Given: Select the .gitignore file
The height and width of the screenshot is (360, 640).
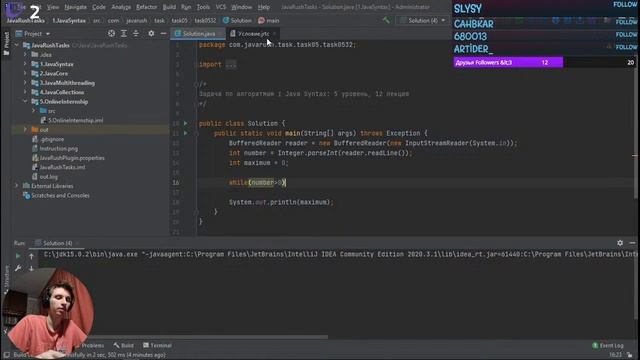Looking at the screenshot, I should pyautogui.click(x=48, y=139).
